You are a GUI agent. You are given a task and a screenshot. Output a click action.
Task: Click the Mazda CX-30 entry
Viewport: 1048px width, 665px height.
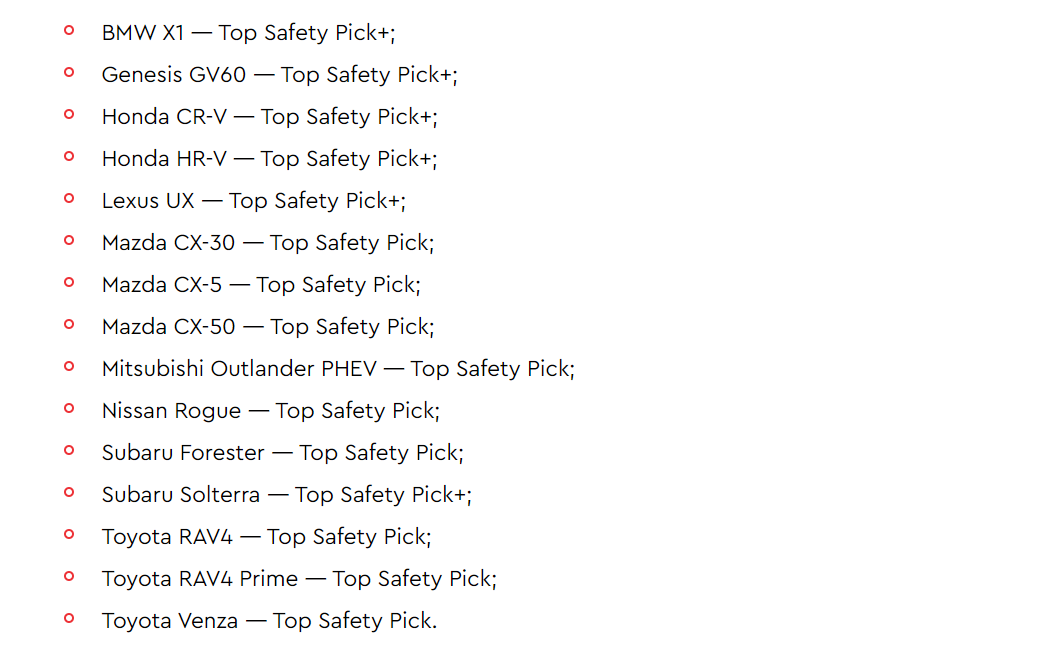click(268, 243)
